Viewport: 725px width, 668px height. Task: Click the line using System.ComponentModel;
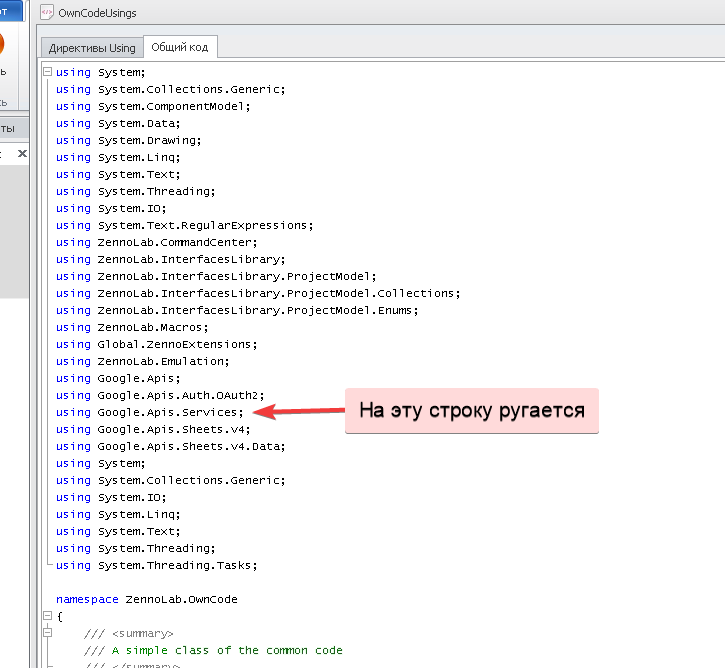tap(153, 106)
